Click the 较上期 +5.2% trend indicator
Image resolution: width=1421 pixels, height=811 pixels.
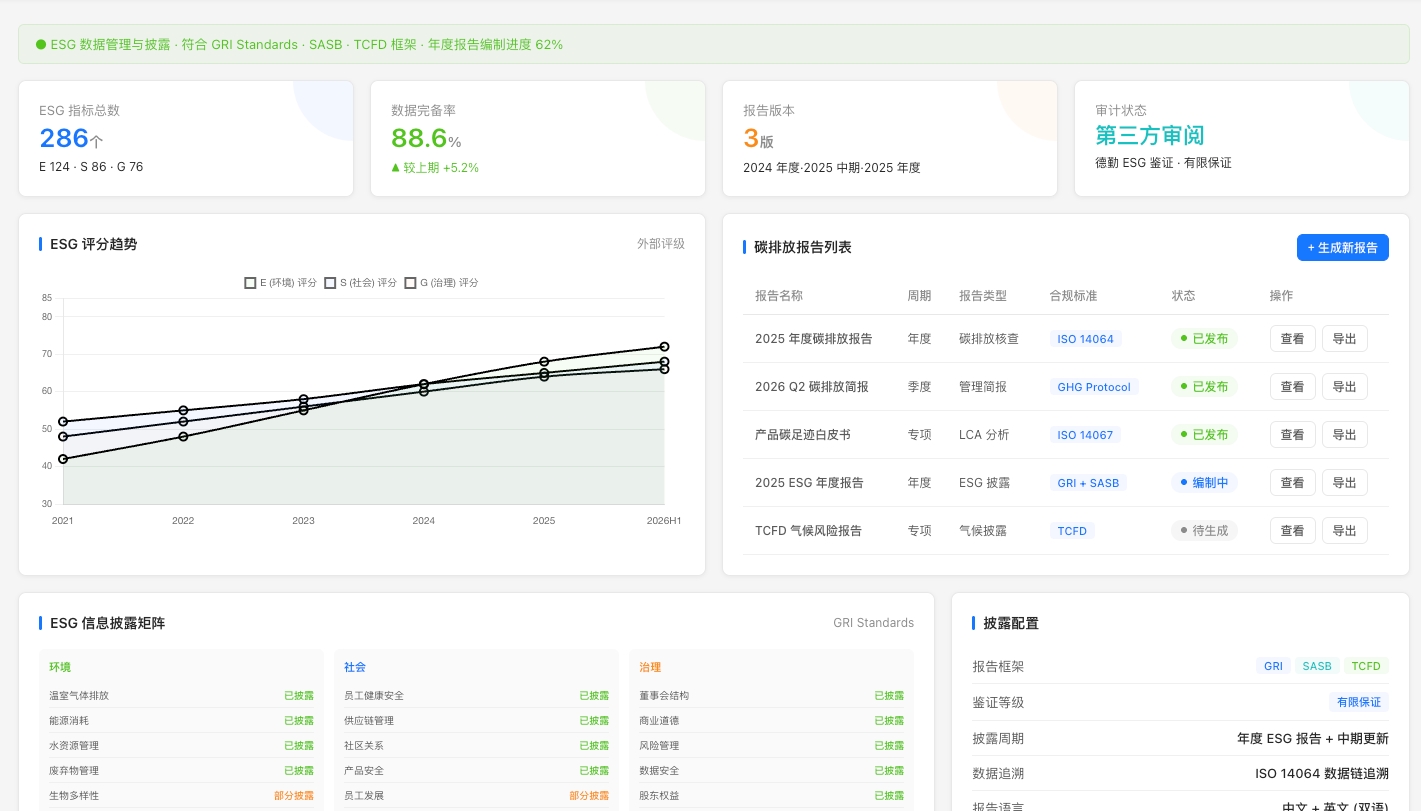click(x=435, y=168)
